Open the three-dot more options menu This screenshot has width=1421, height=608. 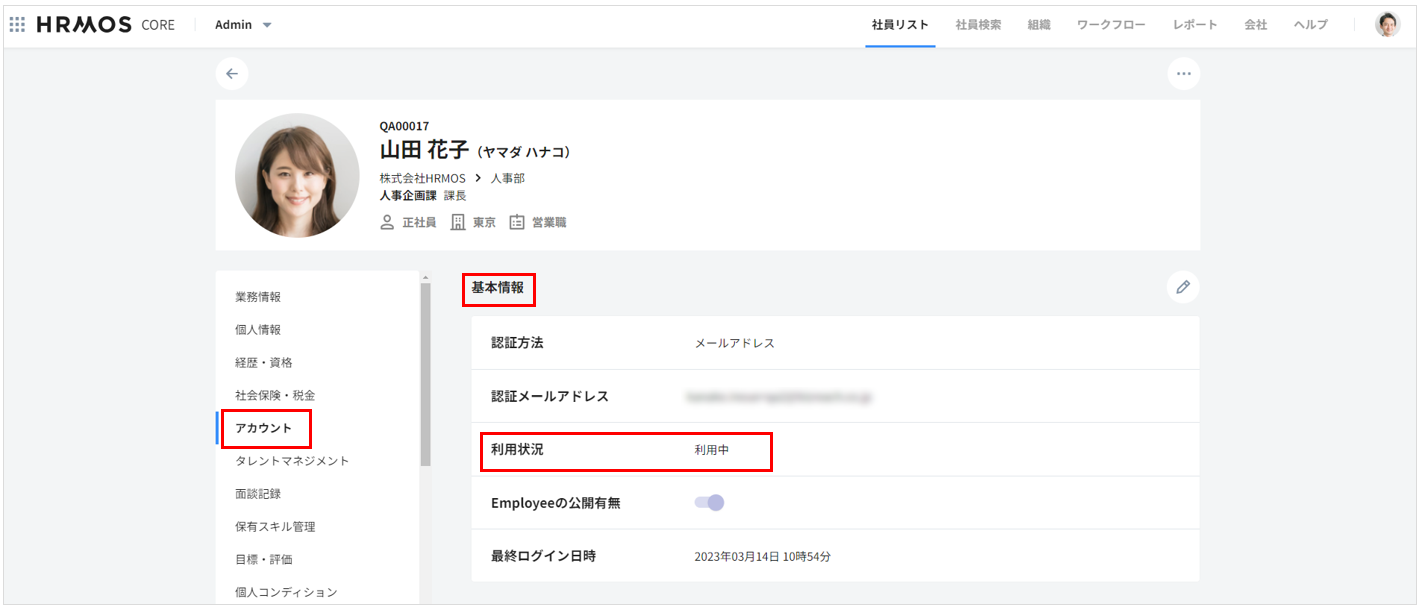(x=1183, y=74)
